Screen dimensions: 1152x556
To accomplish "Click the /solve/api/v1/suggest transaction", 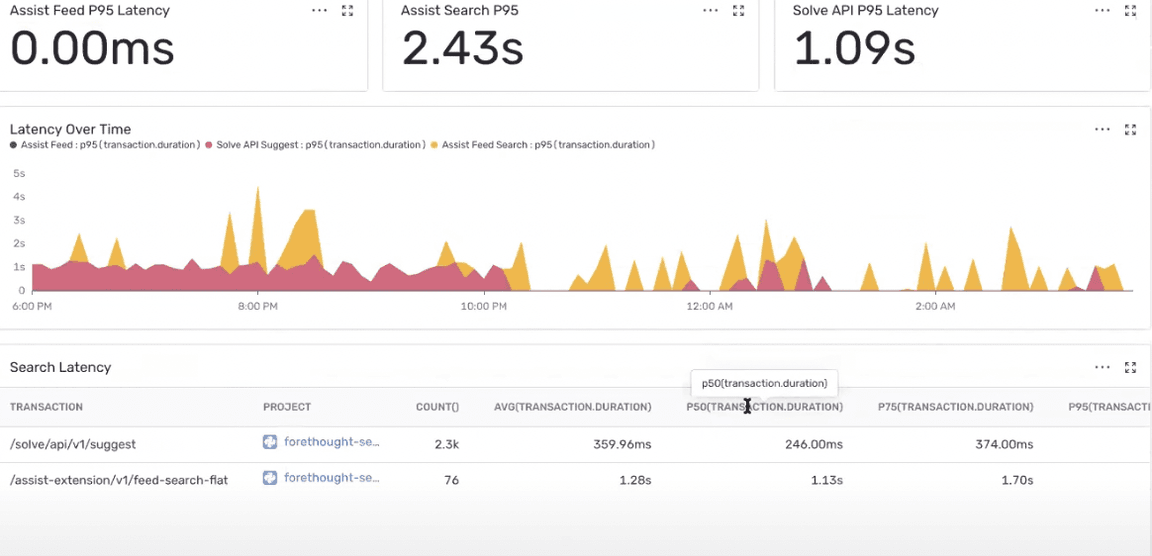I will [x=73, y=444].
